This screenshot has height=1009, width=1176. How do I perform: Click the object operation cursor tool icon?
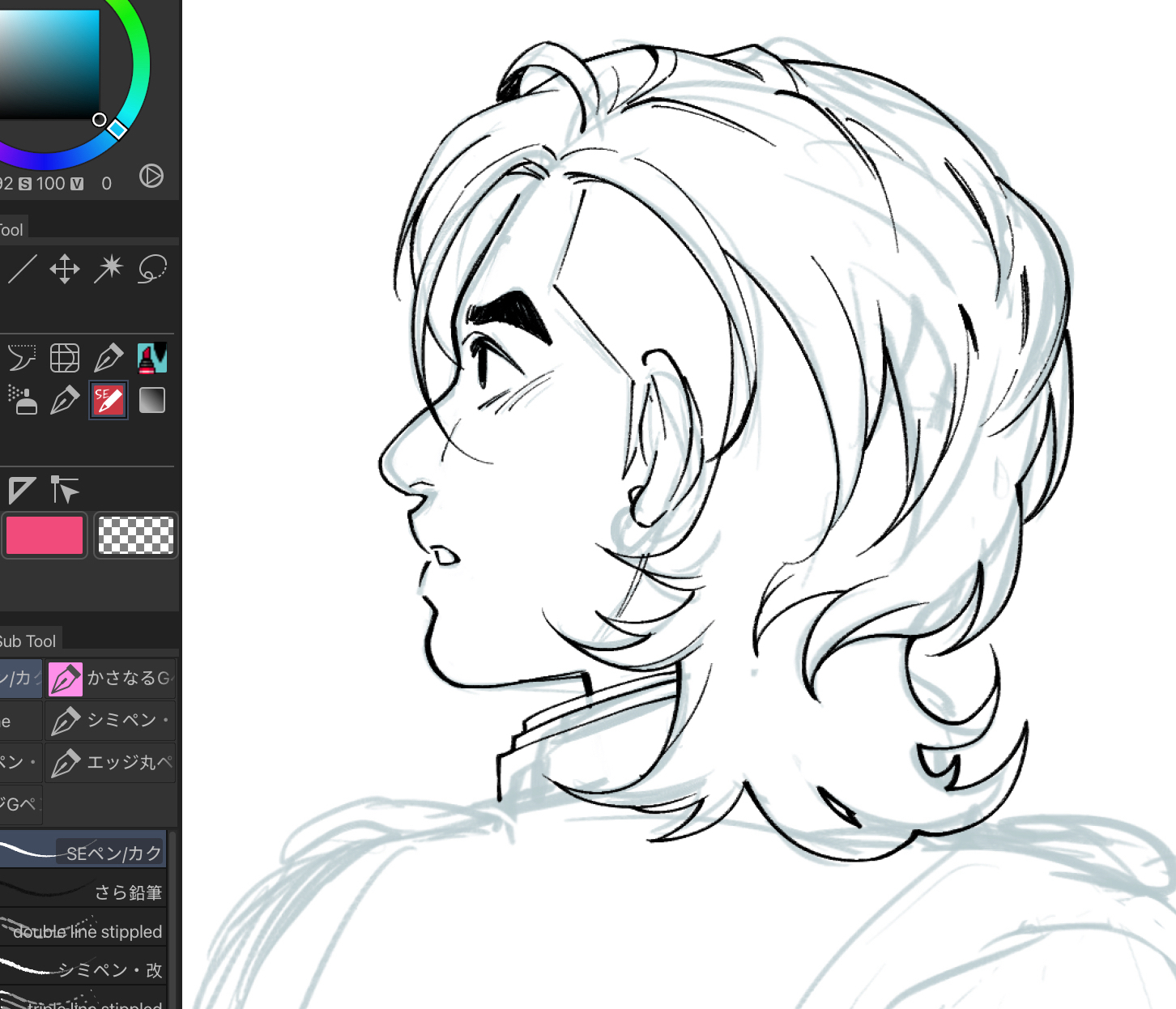pyautogui.click(x=65, y=490)
